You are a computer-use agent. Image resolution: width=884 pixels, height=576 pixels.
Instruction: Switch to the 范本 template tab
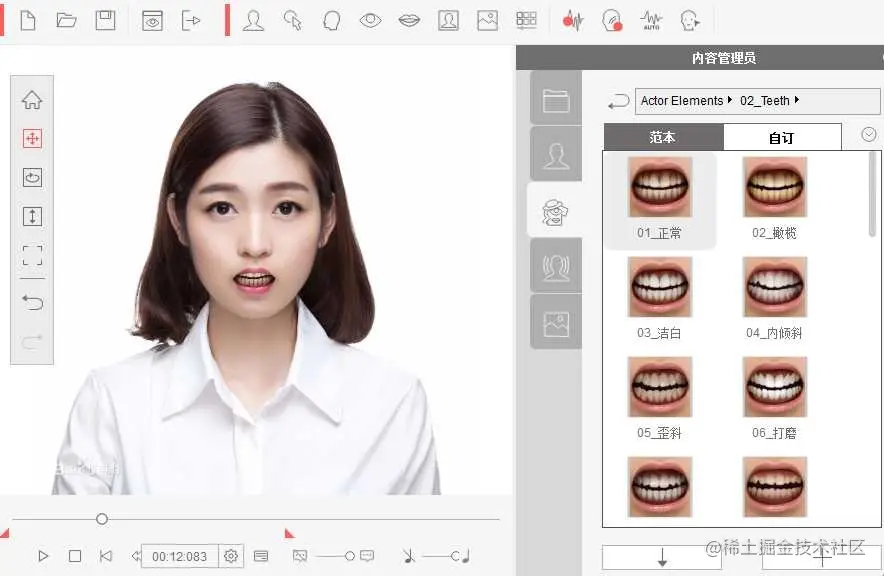point(664,138)
